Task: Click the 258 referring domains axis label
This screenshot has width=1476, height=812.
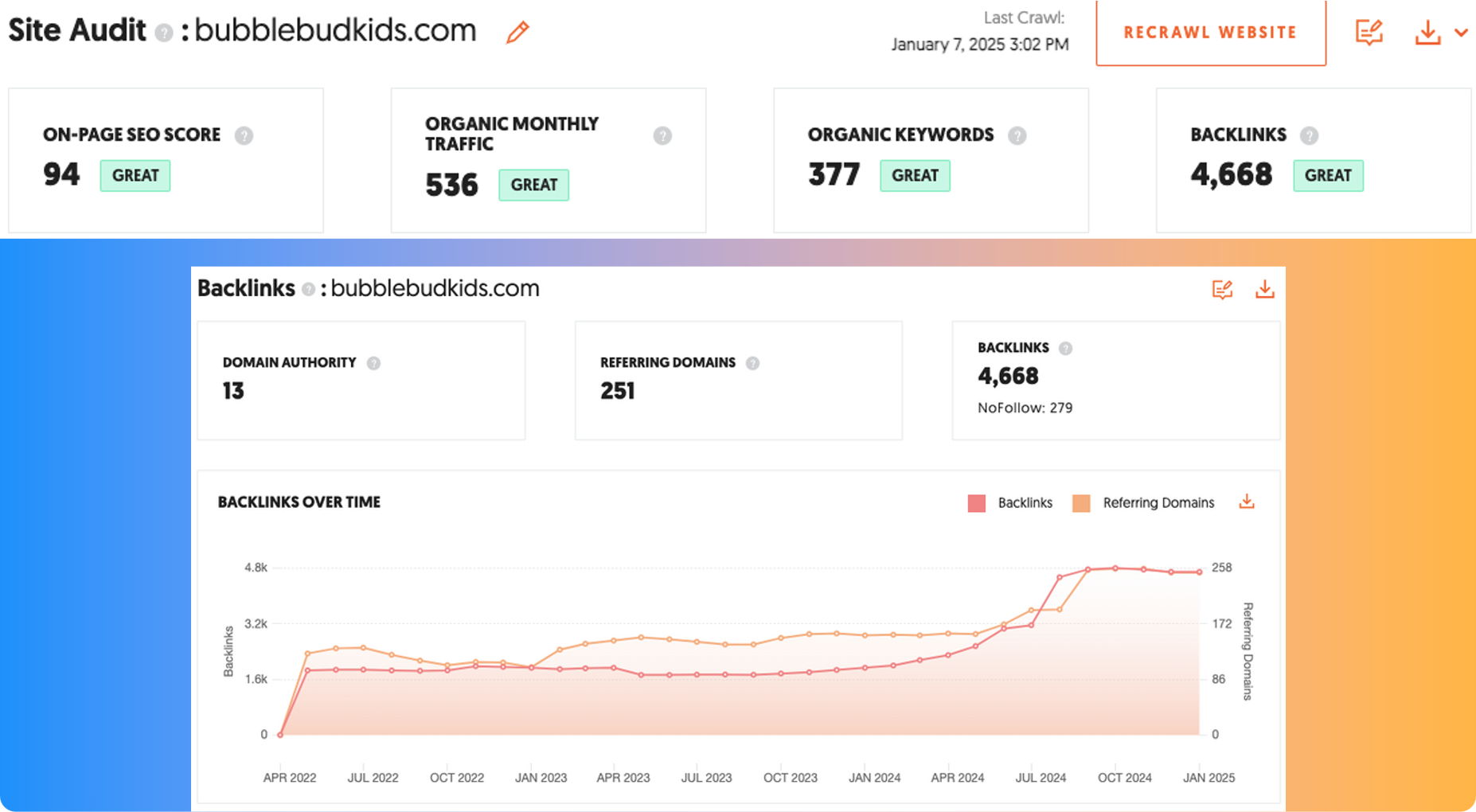Action: point(1221,568)
